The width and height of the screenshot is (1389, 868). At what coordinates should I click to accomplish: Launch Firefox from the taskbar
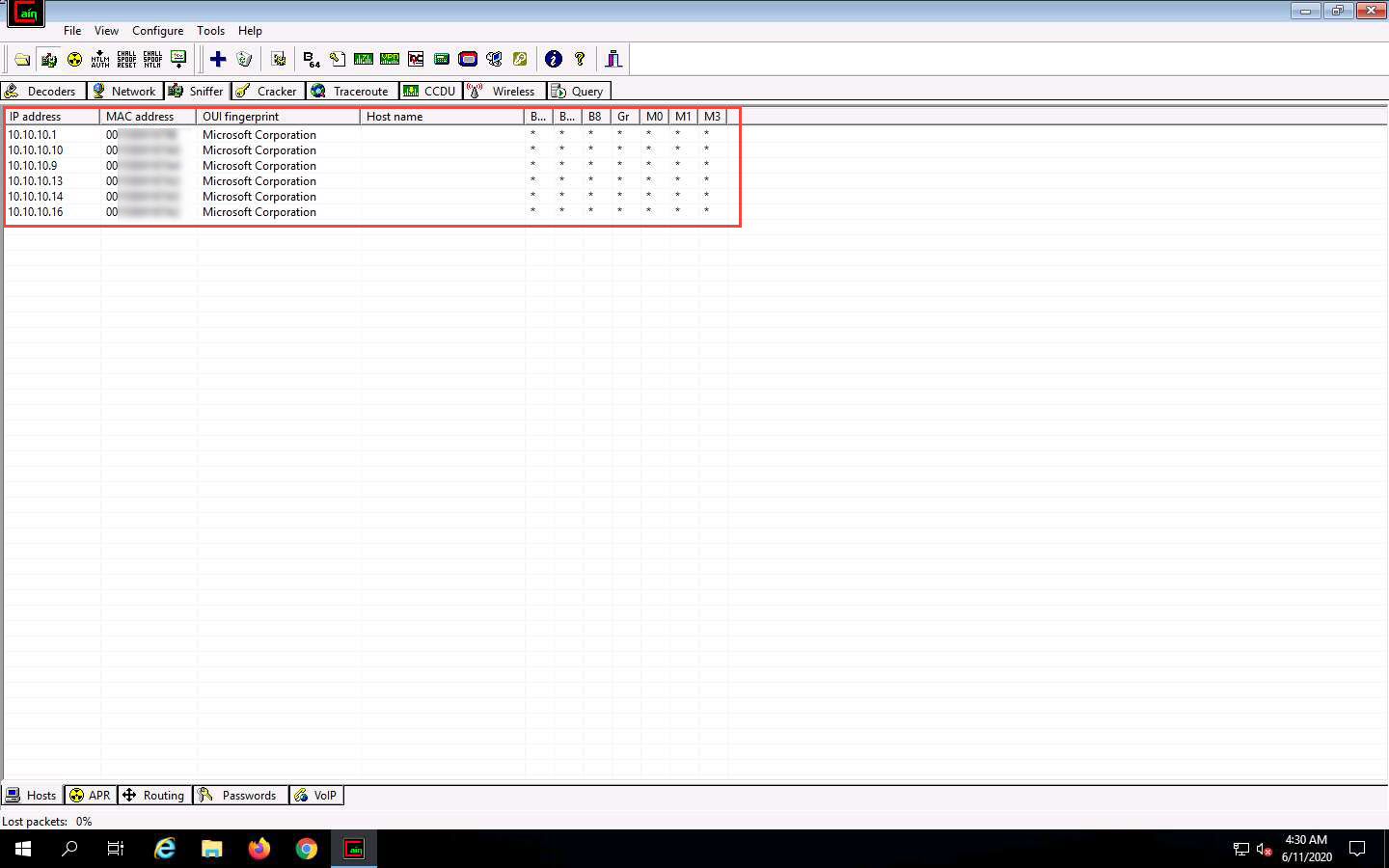coord(259,849)
